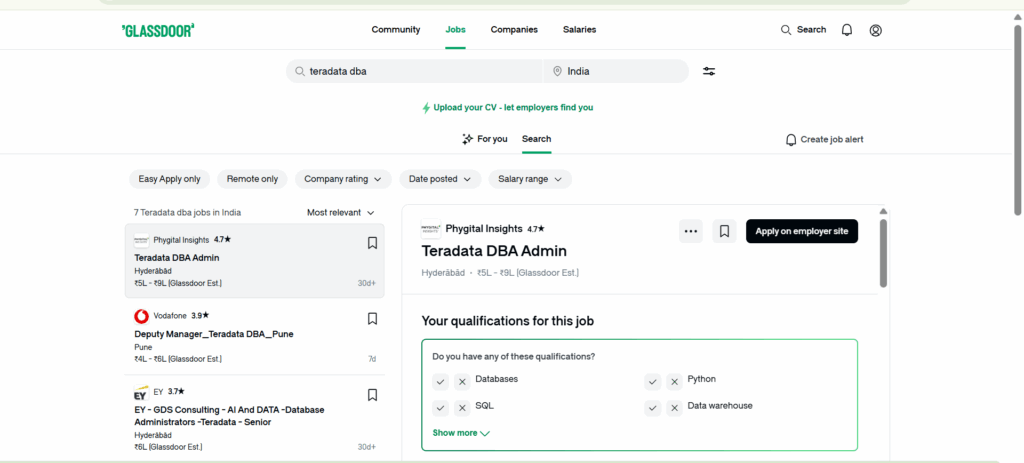Image resolution: width=1024 pixels, height=463 pixels.
Task: Open the Community menu
Action: (x=396, y=30)
